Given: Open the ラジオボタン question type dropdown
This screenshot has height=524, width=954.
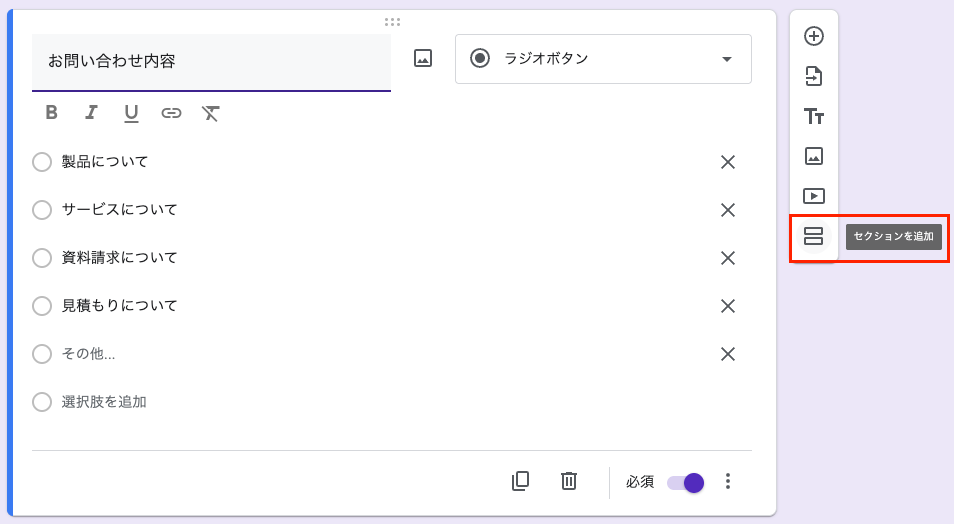Looking at the screenshot, I should click(603, 59).
